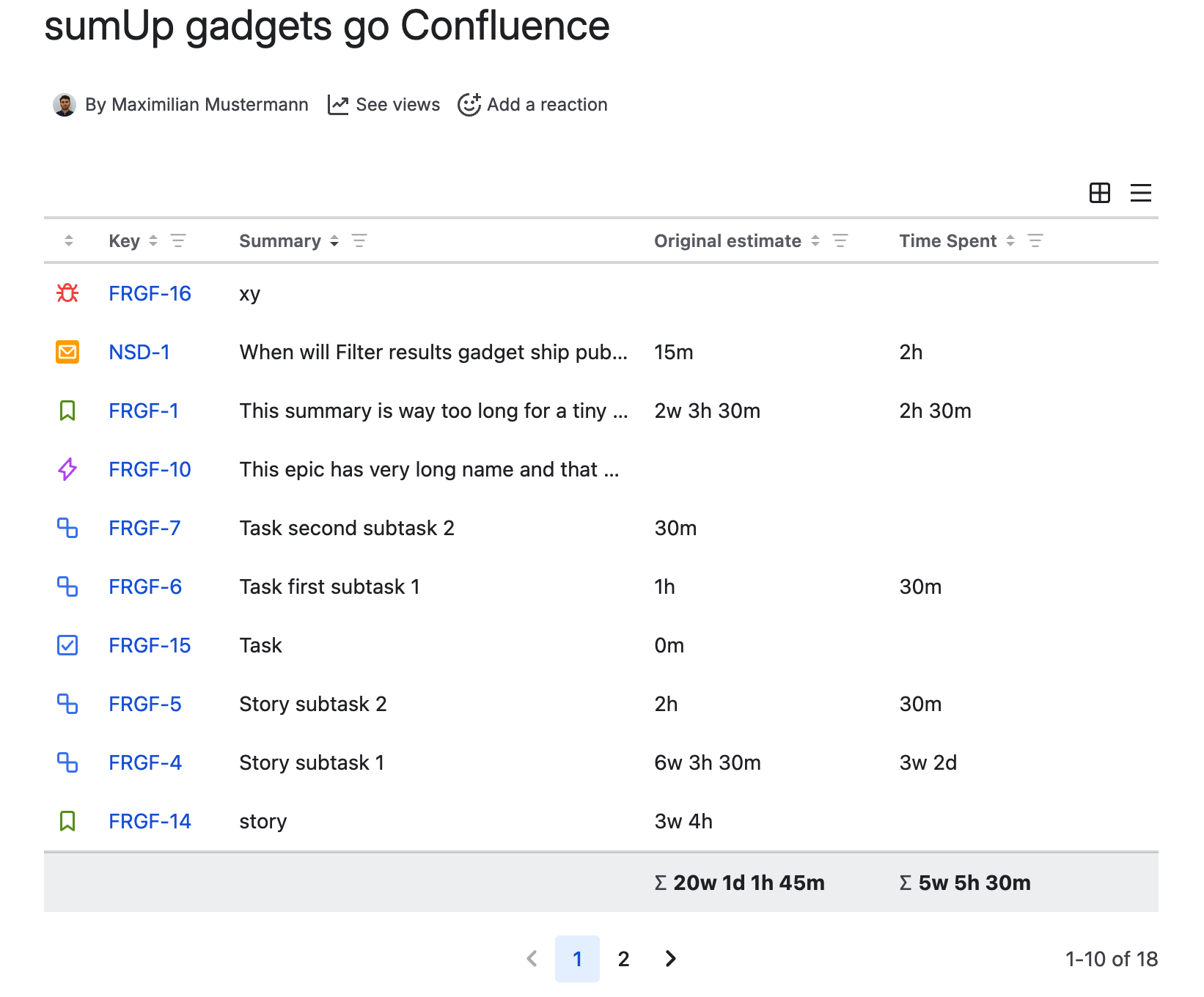Select page 1 in pagination
Screen dimensions: 1204x997
(x=577, y=958)
